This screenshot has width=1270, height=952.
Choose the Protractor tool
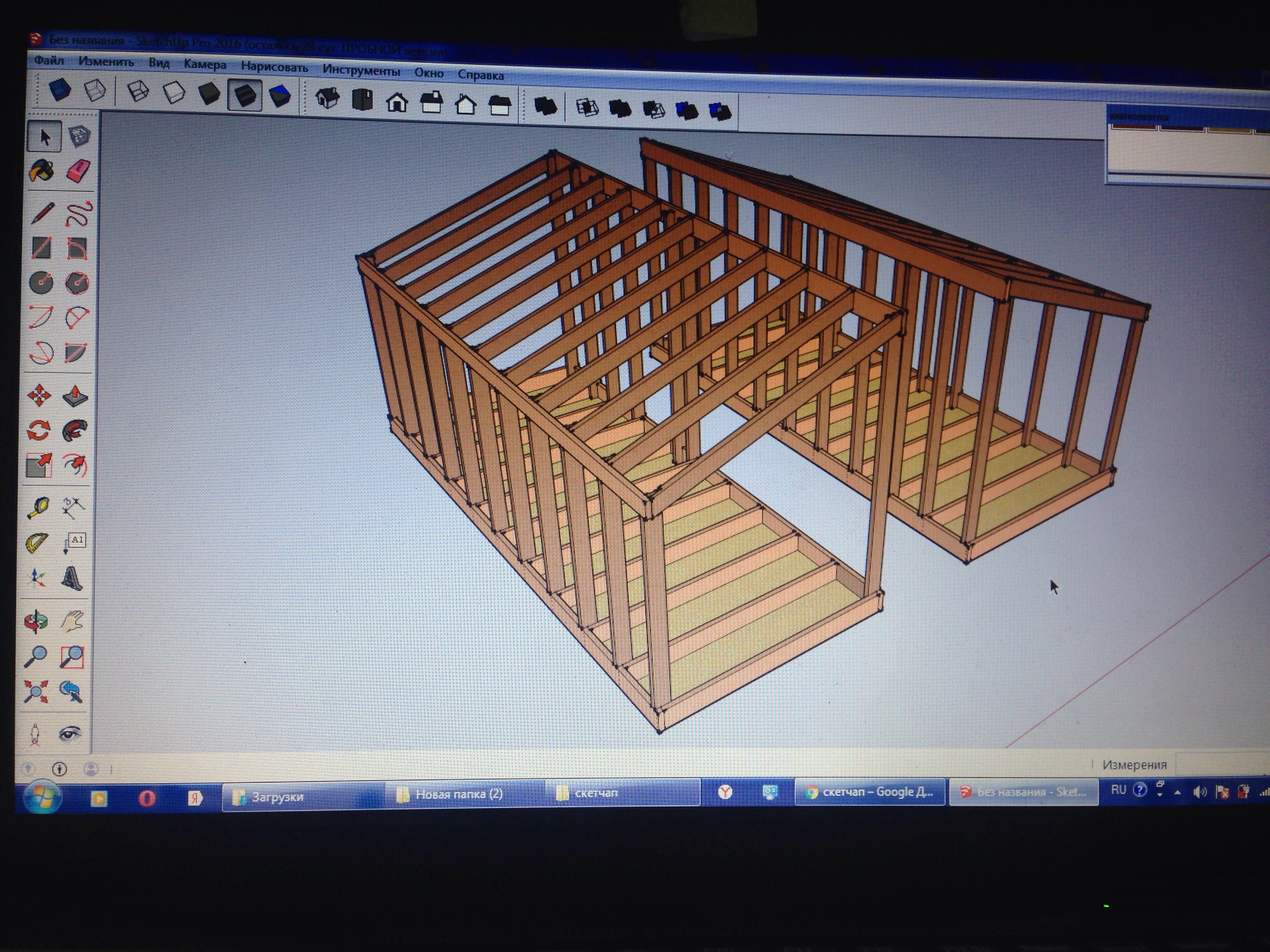pos(38,542)
